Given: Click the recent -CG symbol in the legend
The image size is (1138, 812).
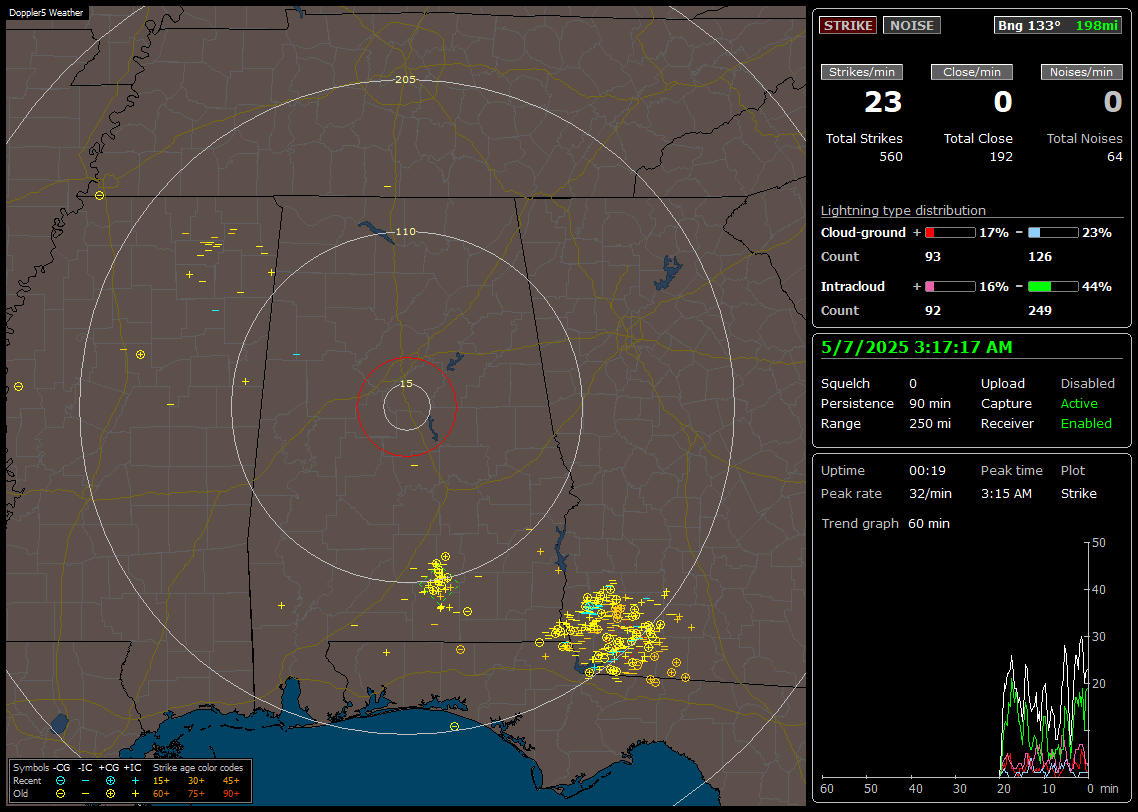Looking at the screenshot, I should pos(60,781).
